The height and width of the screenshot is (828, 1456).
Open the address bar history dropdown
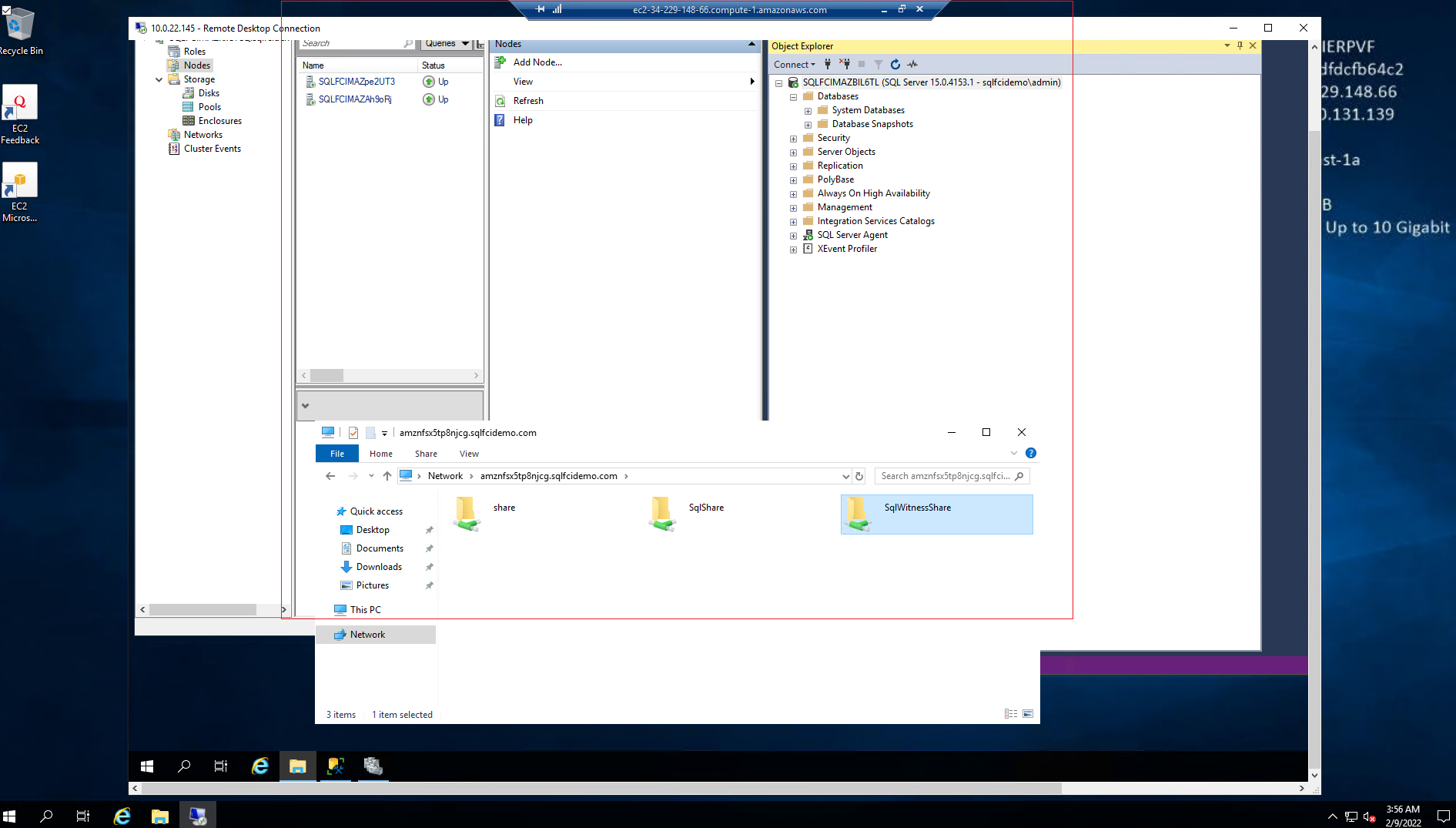845,476
